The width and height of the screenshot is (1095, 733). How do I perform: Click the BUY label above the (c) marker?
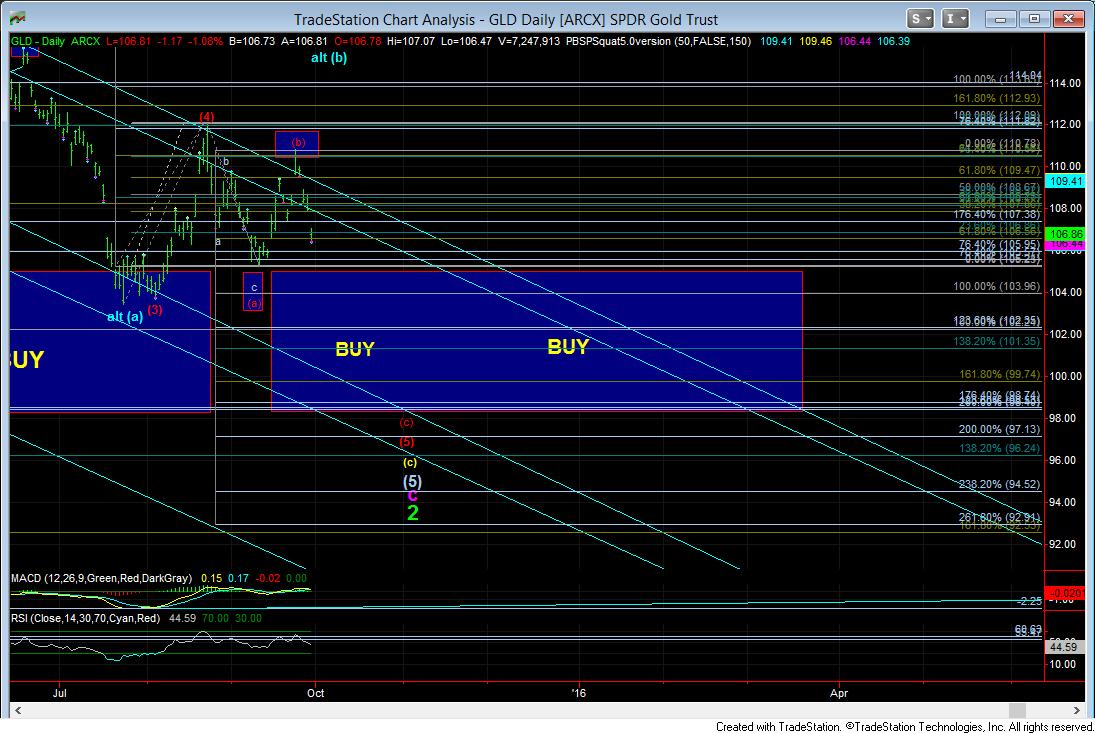355,349
